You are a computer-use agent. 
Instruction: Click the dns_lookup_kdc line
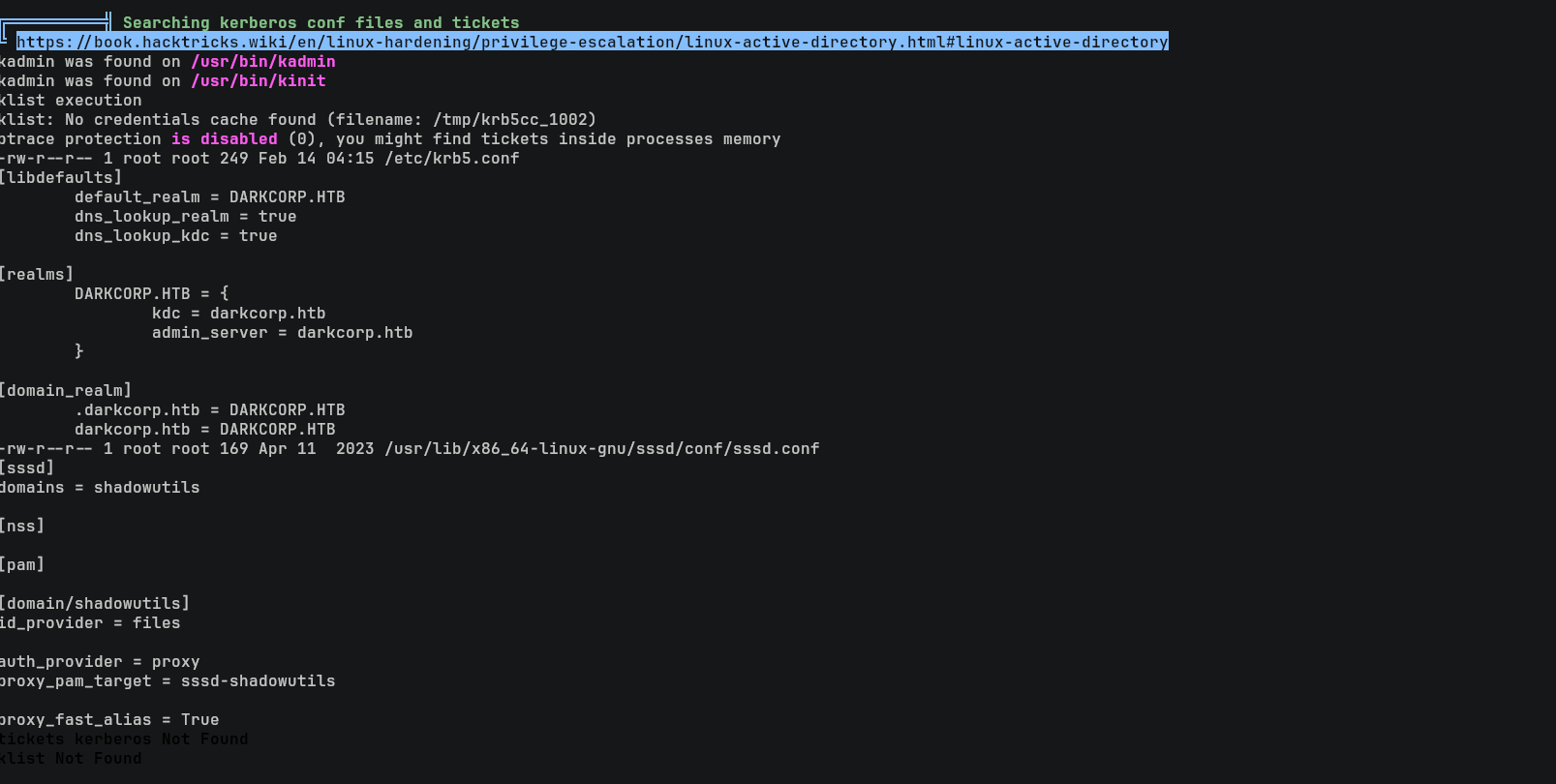[x=175, y=235]
